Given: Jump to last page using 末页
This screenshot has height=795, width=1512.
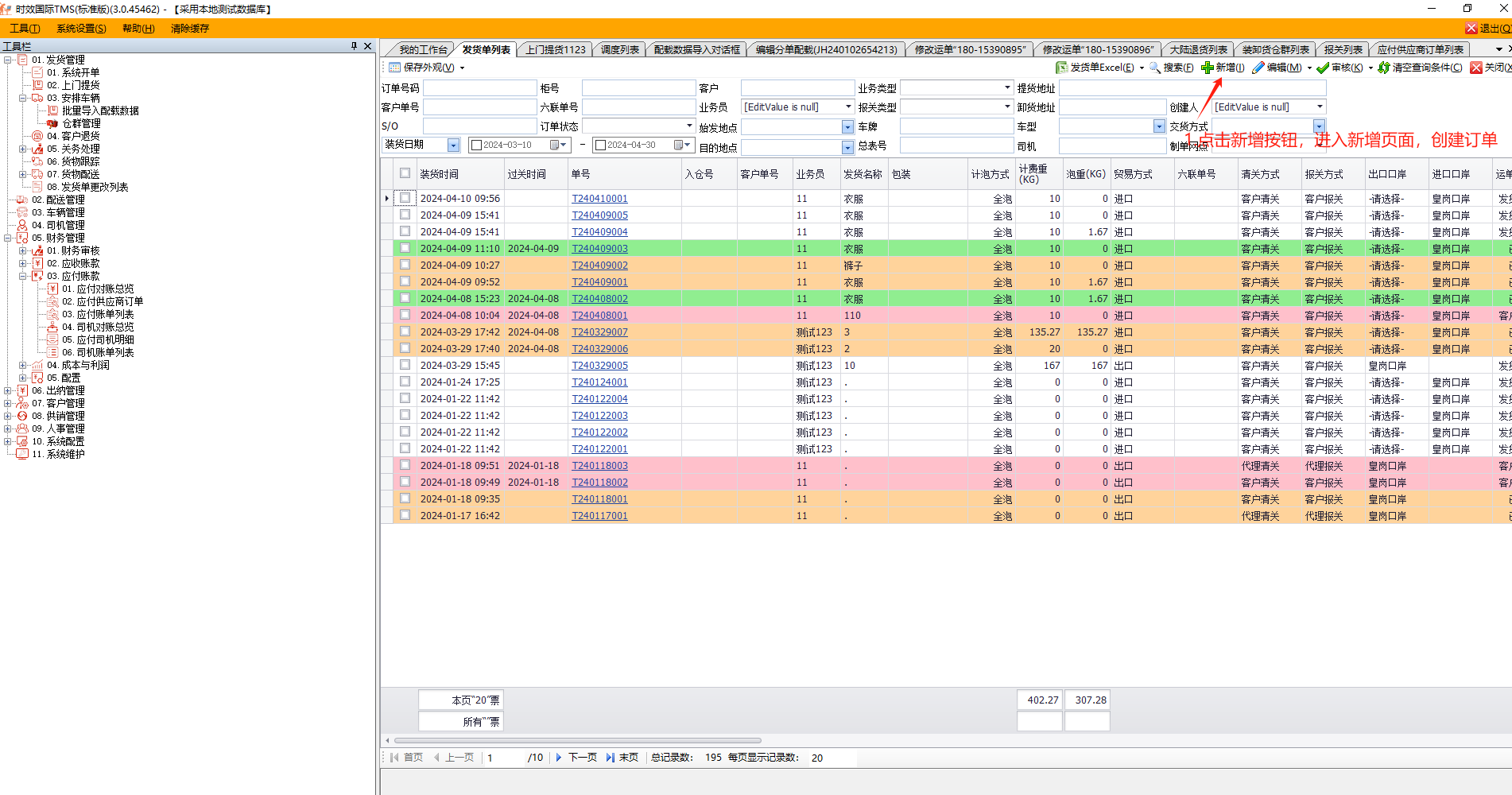Looking at the screenshot, I should [611, 758].
